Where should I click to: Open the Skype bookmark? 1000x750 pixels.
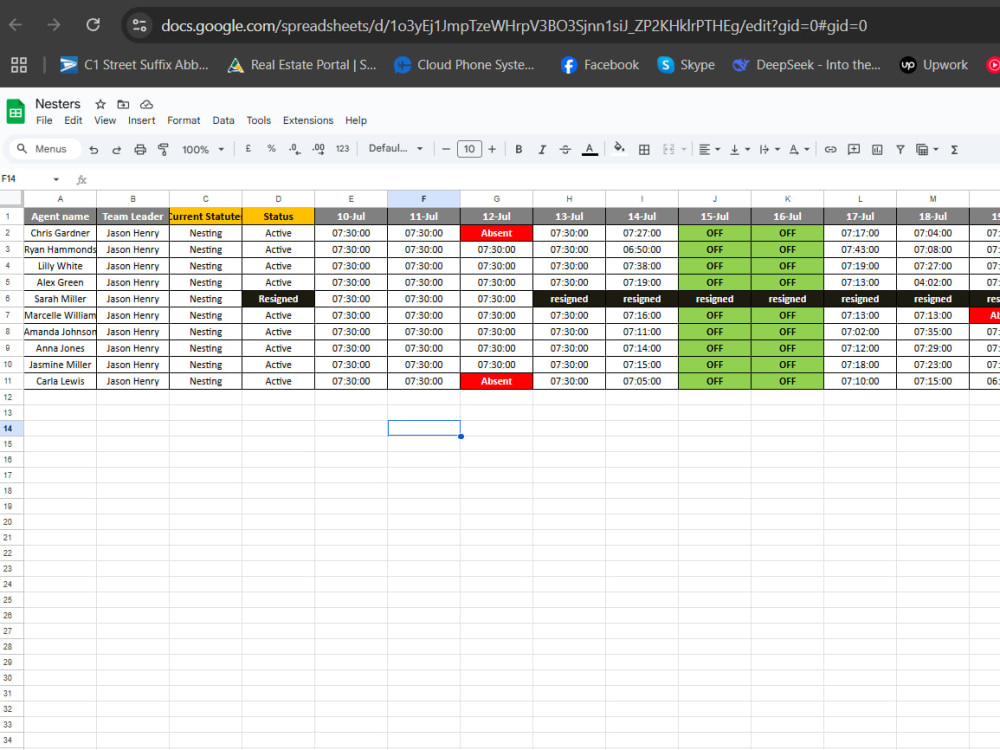tap(686, 64)
